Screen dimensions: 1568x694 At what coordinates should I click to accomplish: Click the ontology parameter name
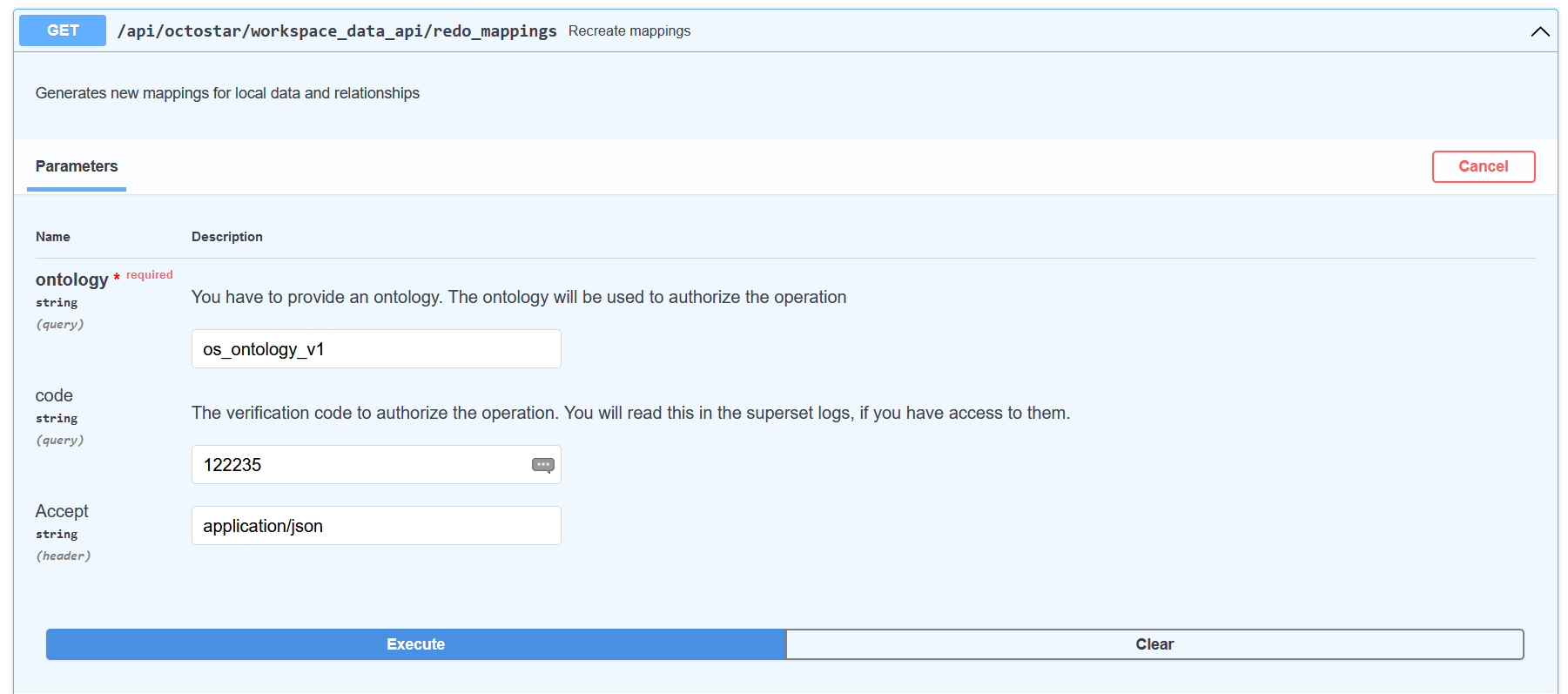pos(71,280)
